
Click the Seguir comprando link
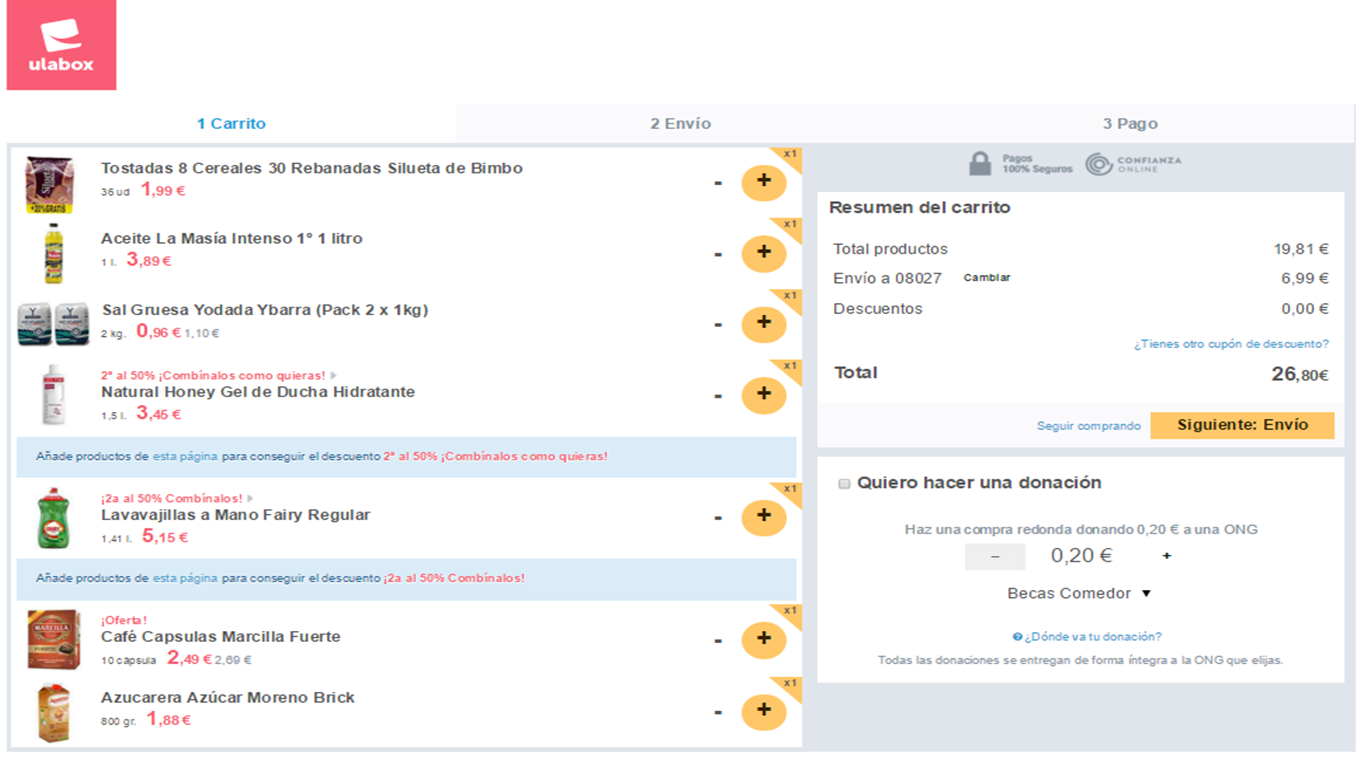click(x=1088, y=426)
